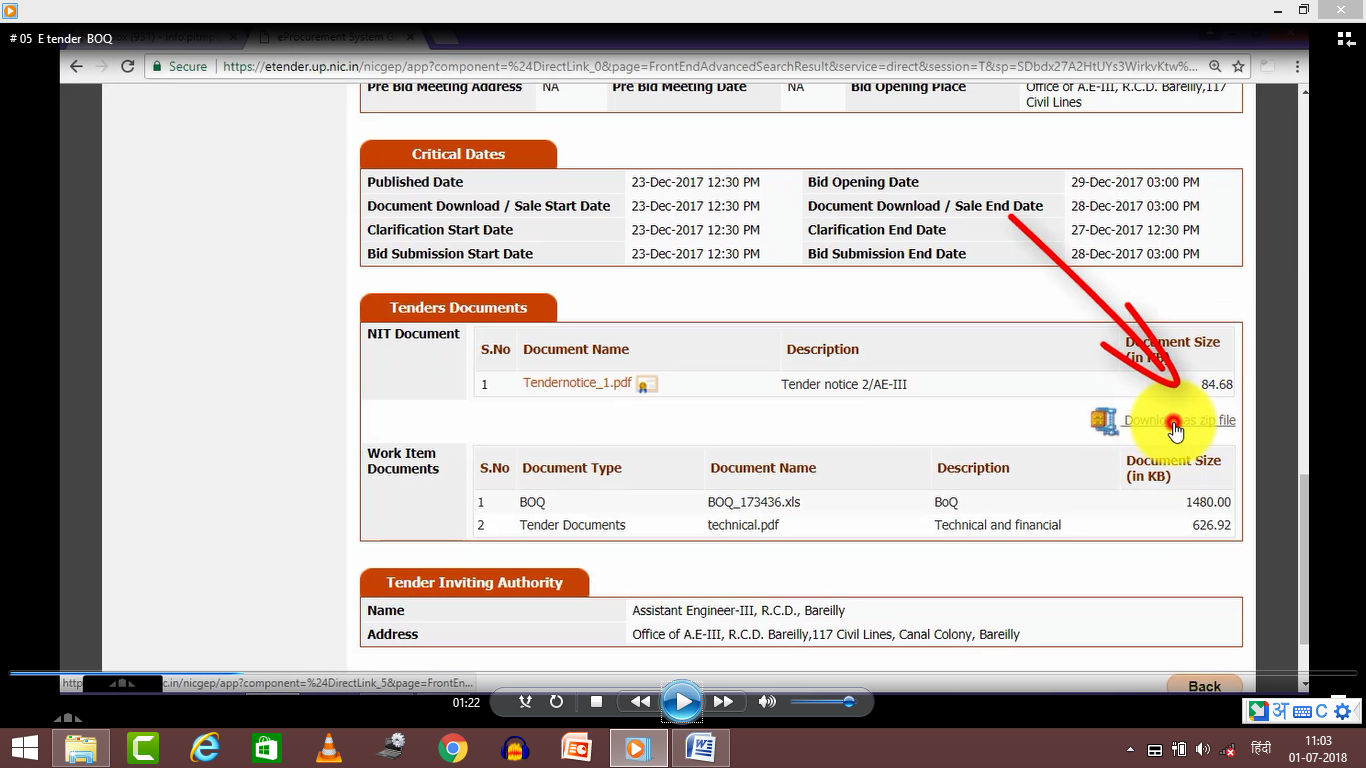Open the green Camtasia taskbar icon
The image size is (1366, 768).
[143, 748]
